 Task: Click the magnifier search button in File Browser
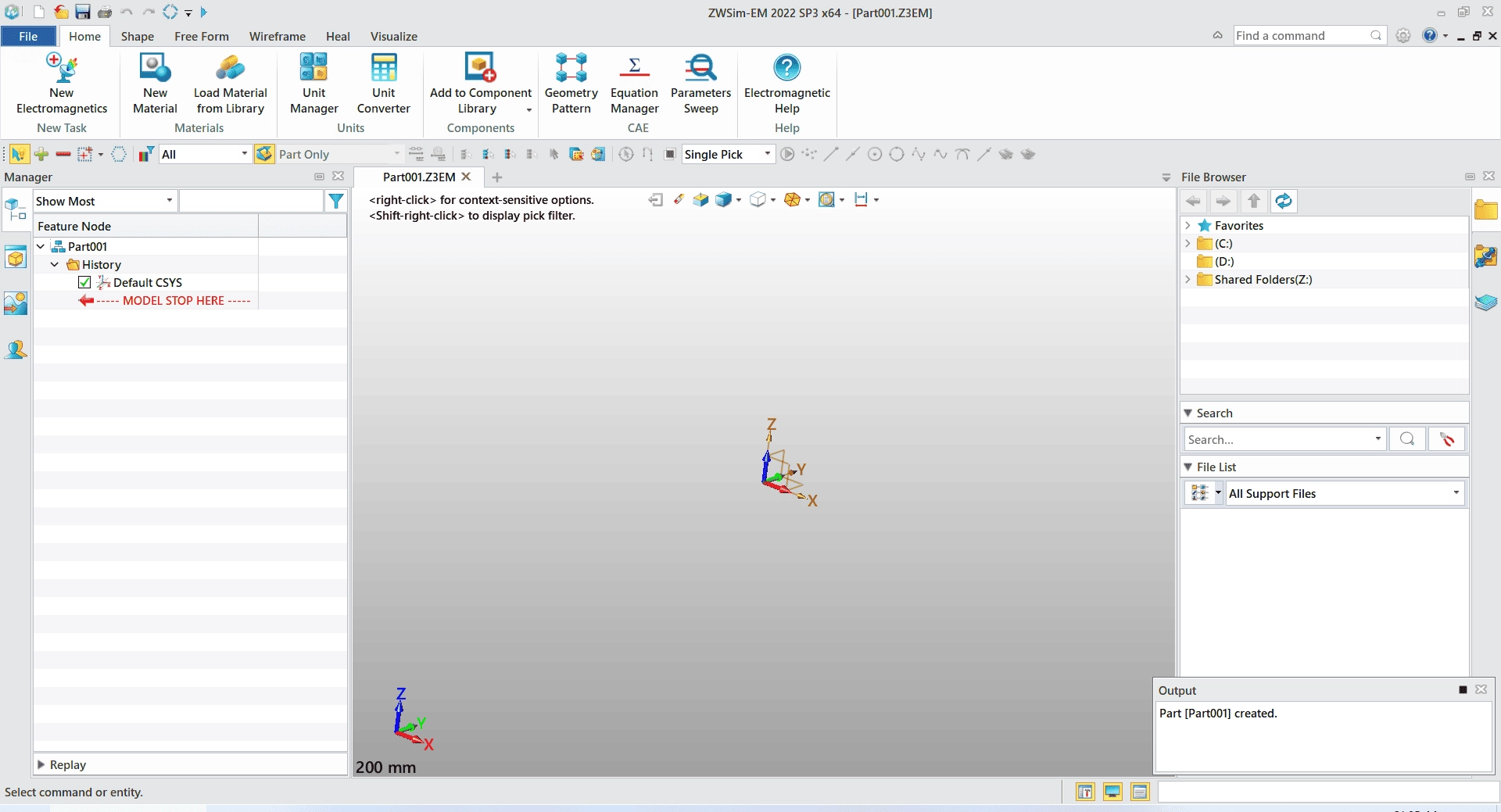[1407, 439]
